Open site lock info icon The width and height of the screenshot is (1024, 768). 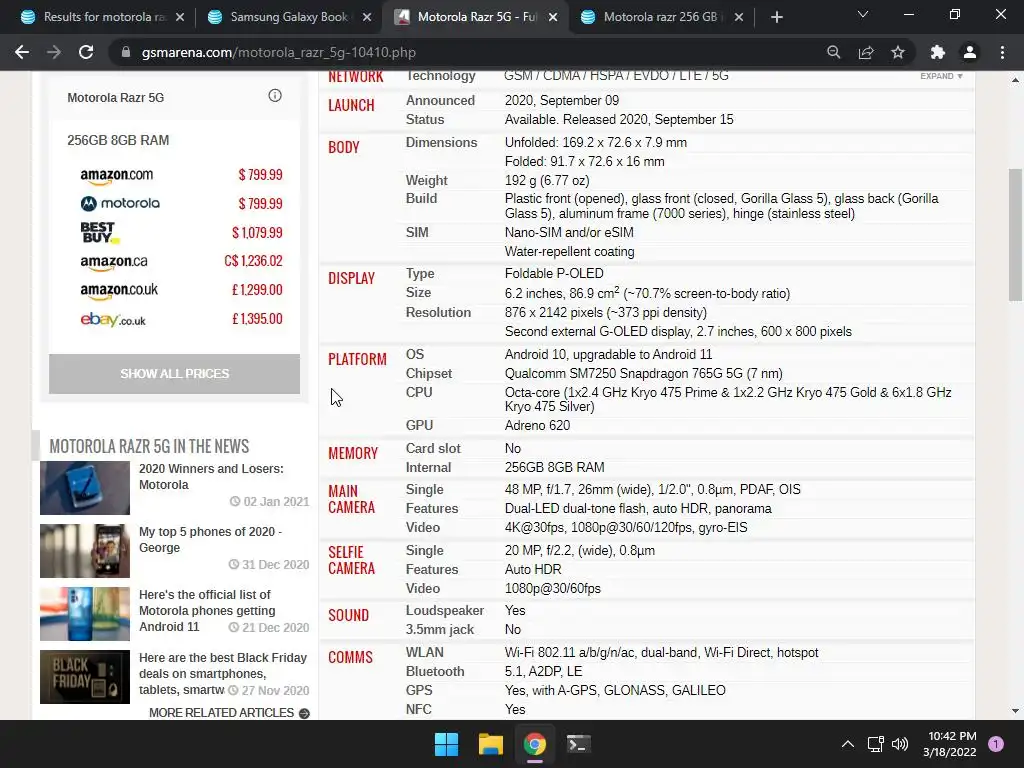pyautogui.click(x=125, y=52)
